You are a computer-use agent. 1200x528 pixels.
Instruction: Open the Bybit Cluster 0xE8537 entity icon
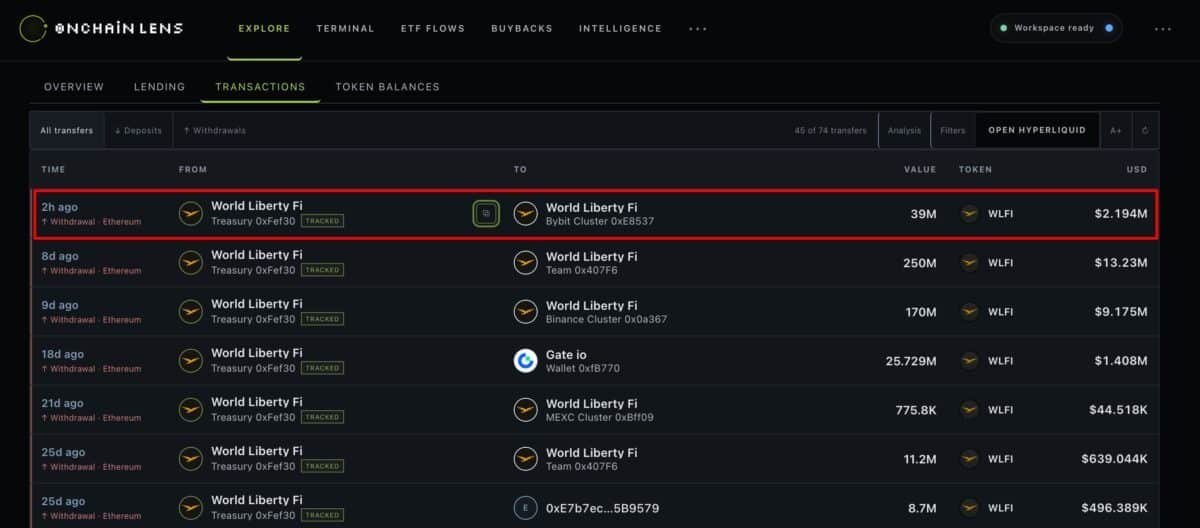525,213
